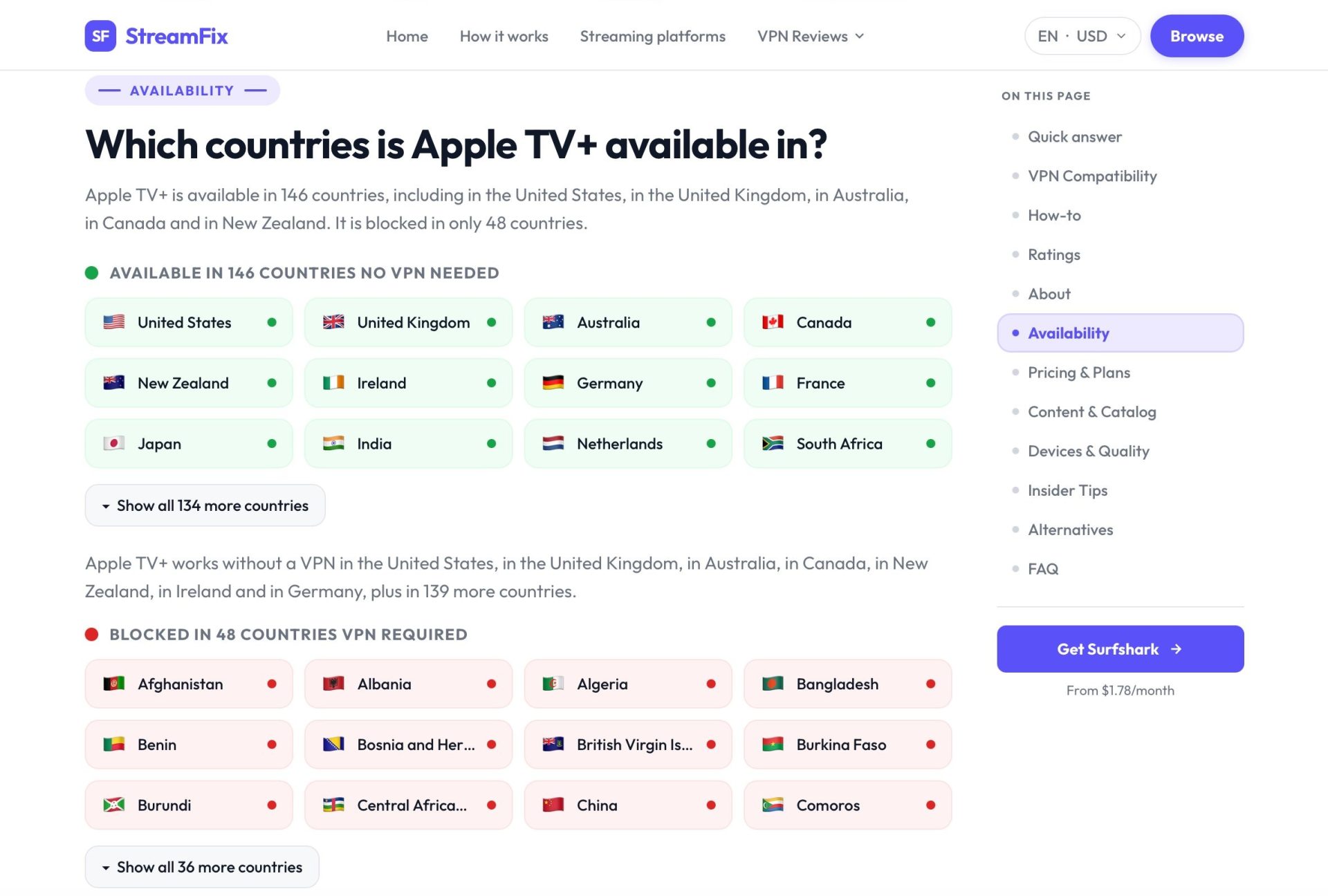The width and height of the screenshot is (1328, 896).
Task: Select the Germany country card
Action: (628, 383)
